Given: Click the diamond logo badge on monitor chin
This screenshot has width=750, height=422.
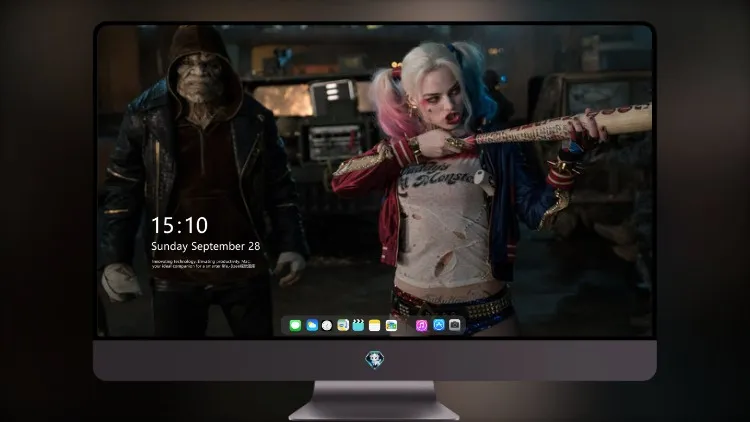Looking at the screenshot, I should (375, 360).
